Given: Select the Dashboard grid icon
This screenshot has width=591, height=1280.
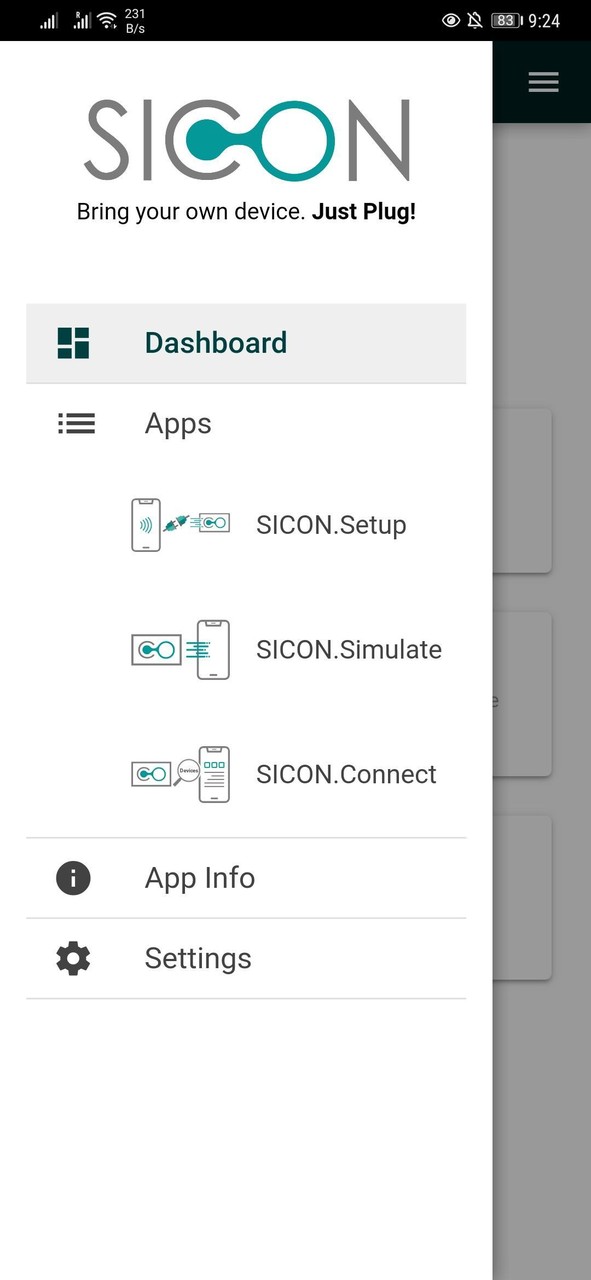Looking at the screenshot, I should click(x=72, y=342).
